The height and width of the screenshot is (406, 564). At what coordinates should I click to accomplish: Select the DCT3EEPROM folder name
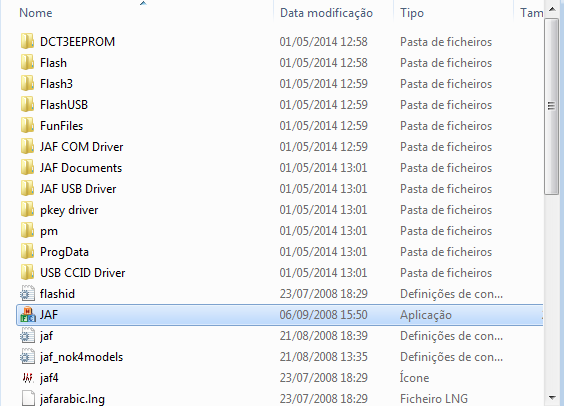(x=77, y=42)
